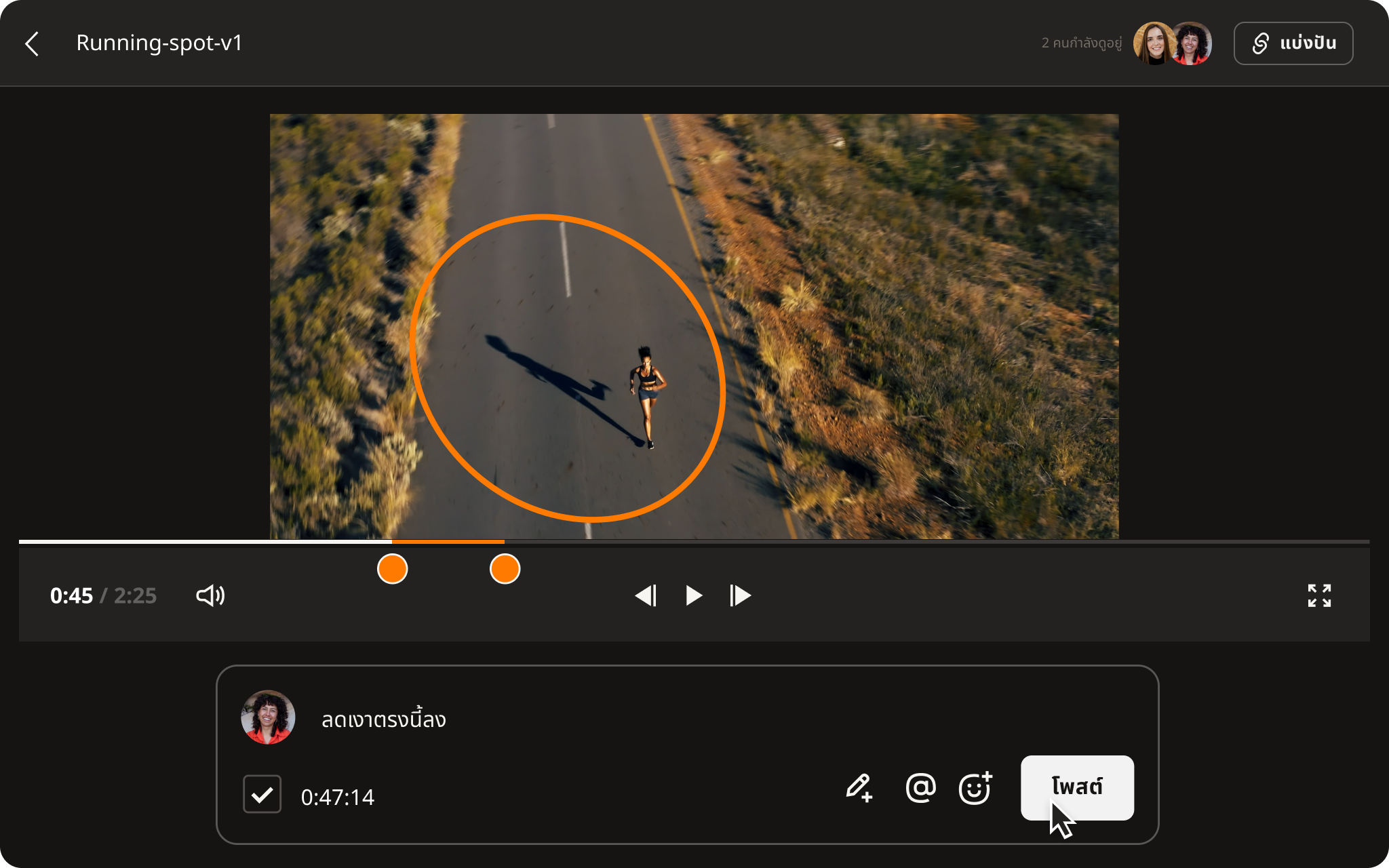Click into the comment text 'ลดเงาตรงนี้ลง'

pyautogui.click(x=383, y=719)
